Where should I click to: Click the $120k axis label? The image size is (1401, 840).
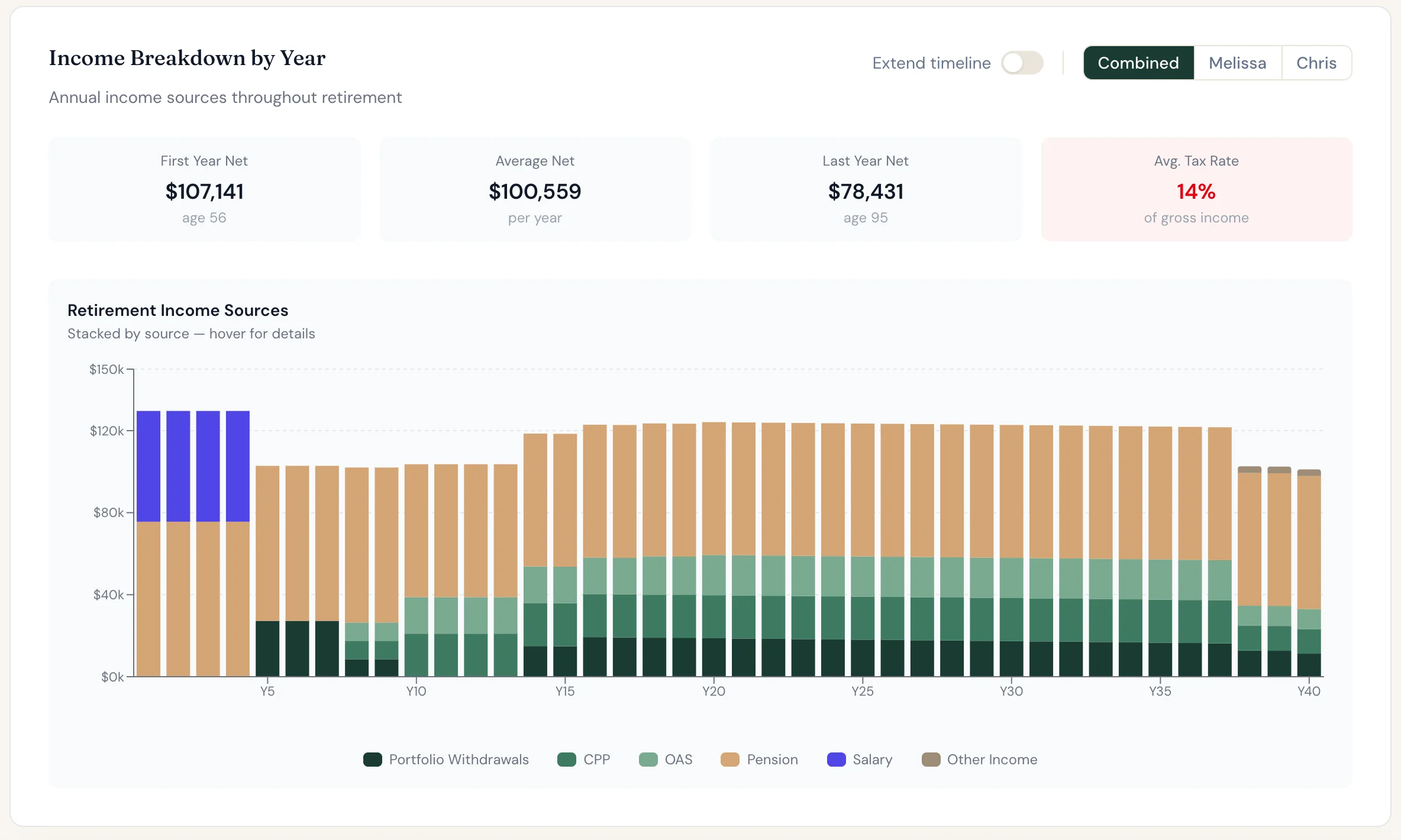click(x=106, y=431)
